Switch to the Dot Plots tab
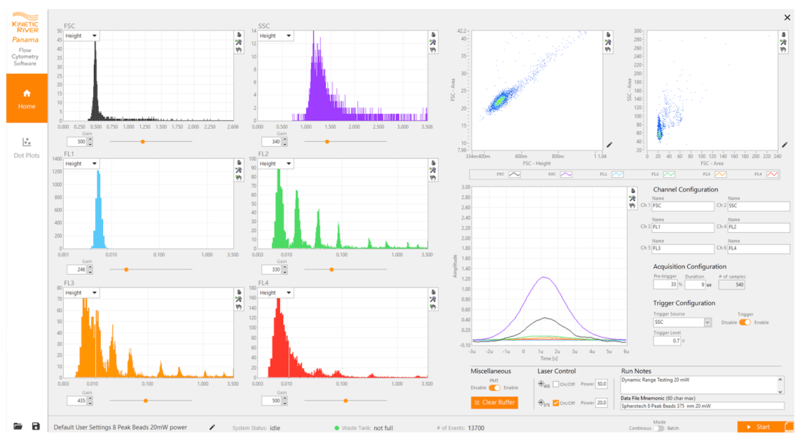Image resolution: width=800 pixels, height=435 pixels. pyautogui.click(x=27, y=147)
